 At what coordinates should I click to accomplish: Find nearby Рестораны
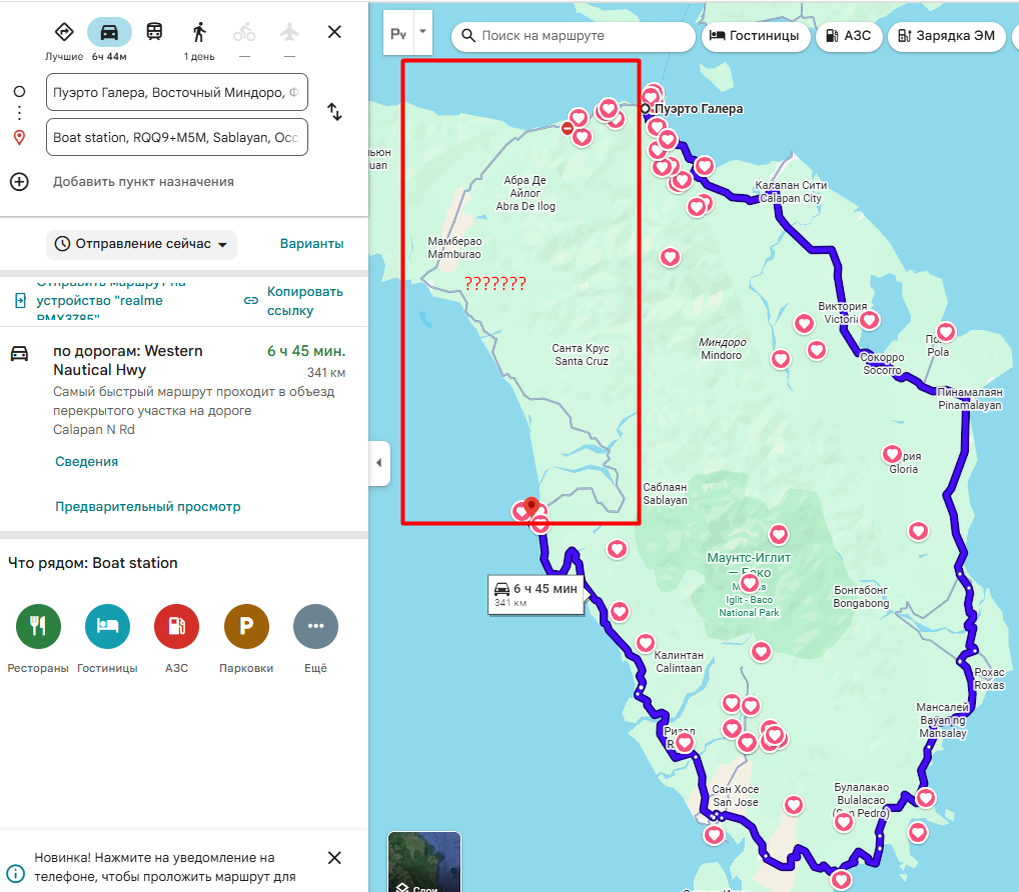(x=38, y=639)
